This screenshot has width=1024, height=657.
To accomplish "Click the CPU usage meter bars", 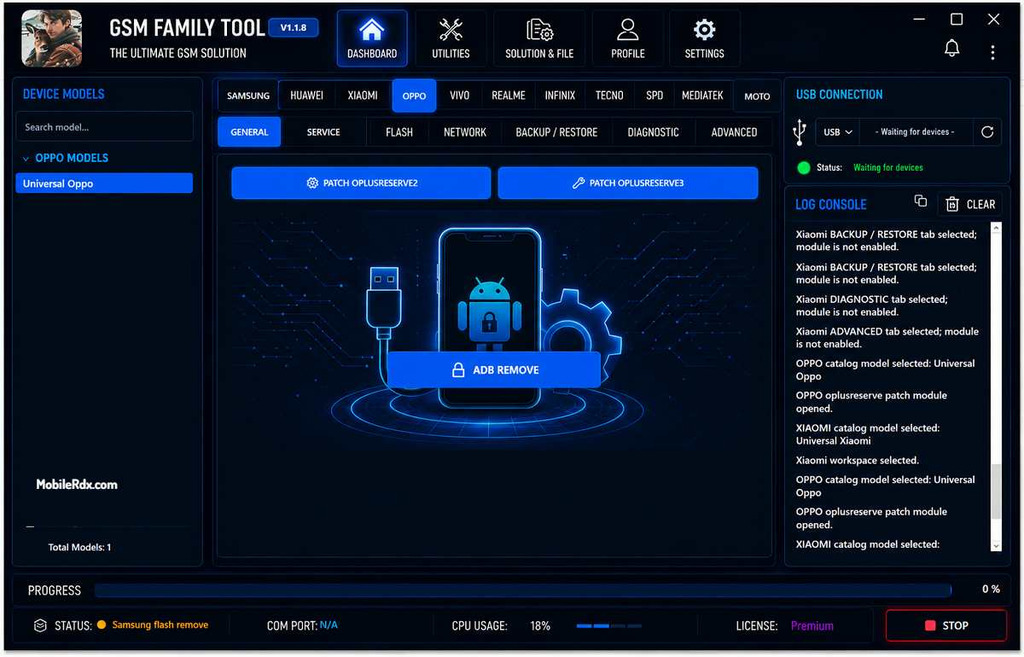I will tap(609, 626).
